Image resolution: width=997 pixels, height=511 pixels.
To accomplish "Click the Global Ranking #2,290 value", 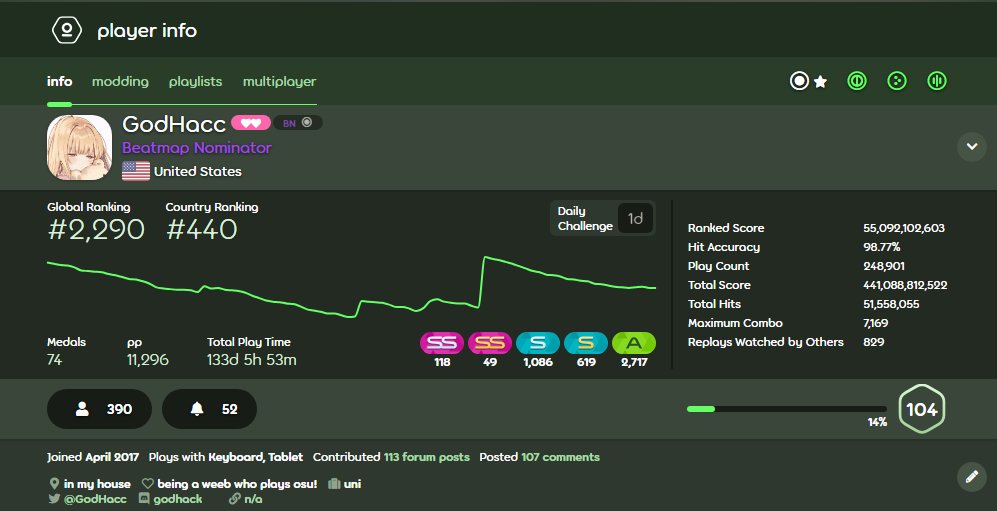I will tap(96, 229).
